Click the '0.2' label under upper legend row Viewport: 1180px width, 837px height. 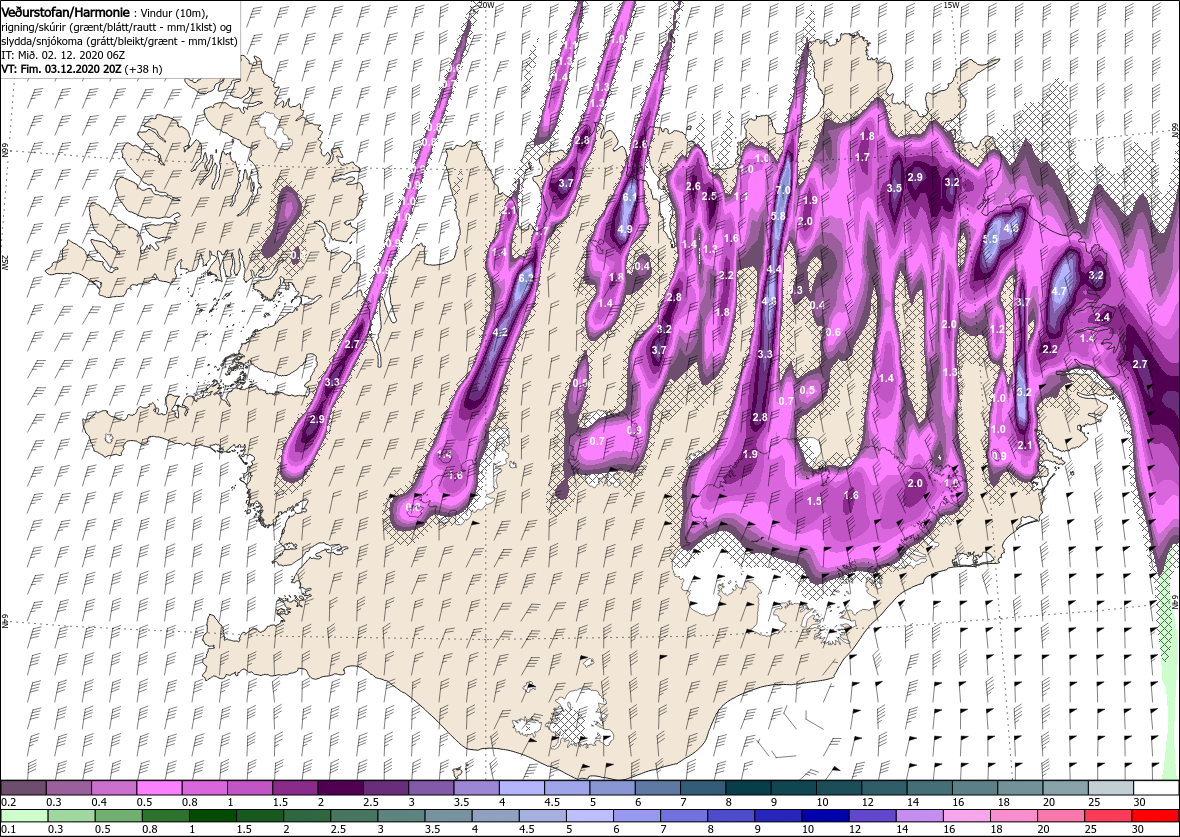coord(9,802)
